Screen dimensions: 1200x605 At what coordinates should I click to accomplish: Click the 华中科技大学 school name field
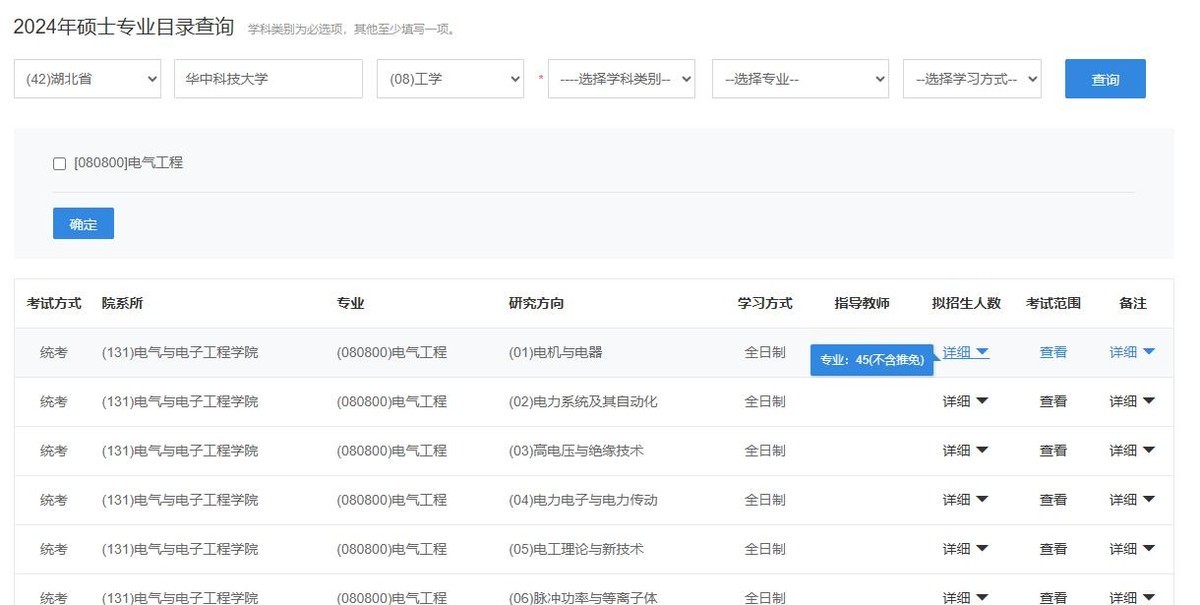click(268, 79)
